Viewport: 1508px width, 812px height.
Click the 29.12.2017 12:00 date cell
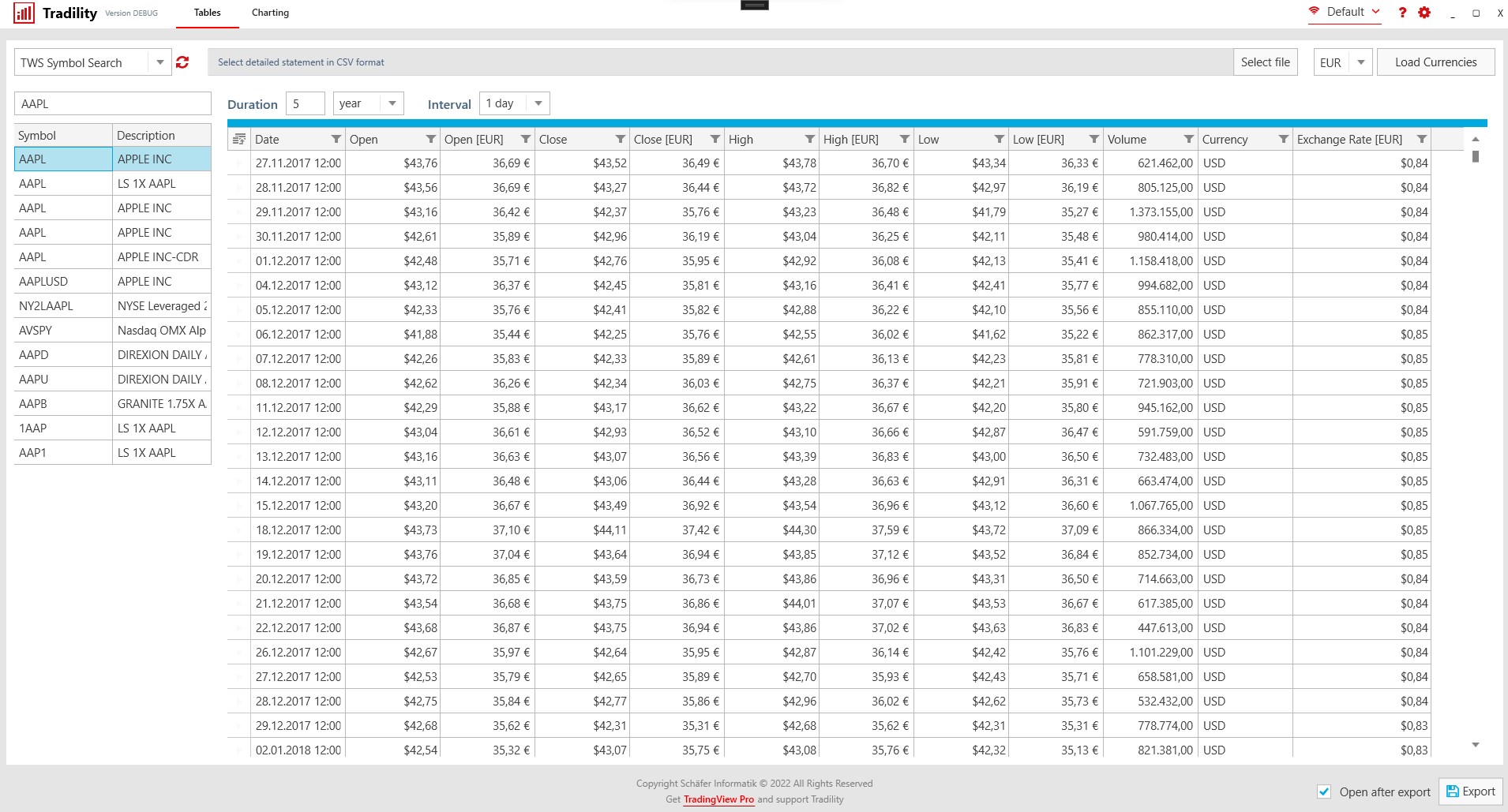(x=298, y=726)
